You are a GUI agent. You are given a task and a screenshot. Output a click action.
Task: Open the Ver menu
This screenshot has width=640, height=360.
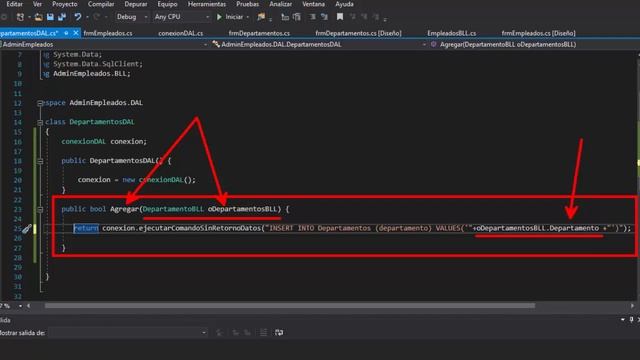[37, 4]
